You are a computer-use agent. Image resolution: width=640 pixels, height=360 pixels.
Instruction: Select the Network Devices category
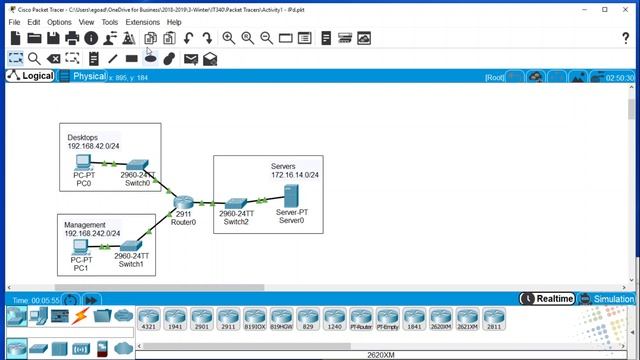click(17, 316)
